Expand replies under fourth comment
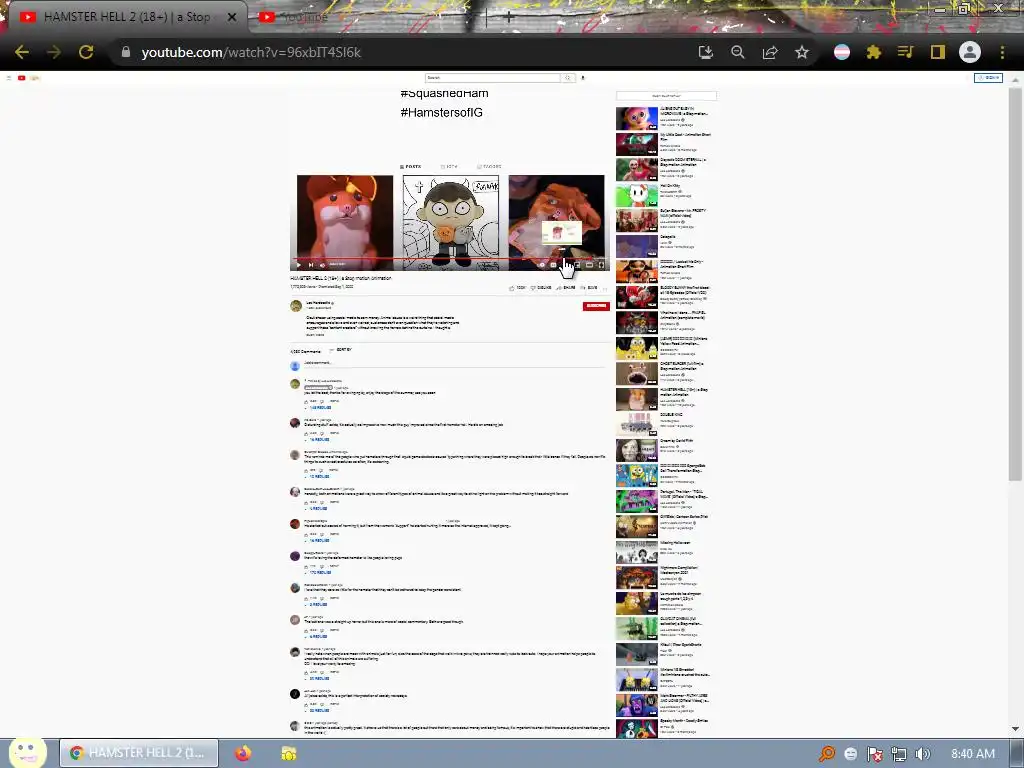This screenshot has height=768, width=1024. pyautogui.click(x=317, y=508)
